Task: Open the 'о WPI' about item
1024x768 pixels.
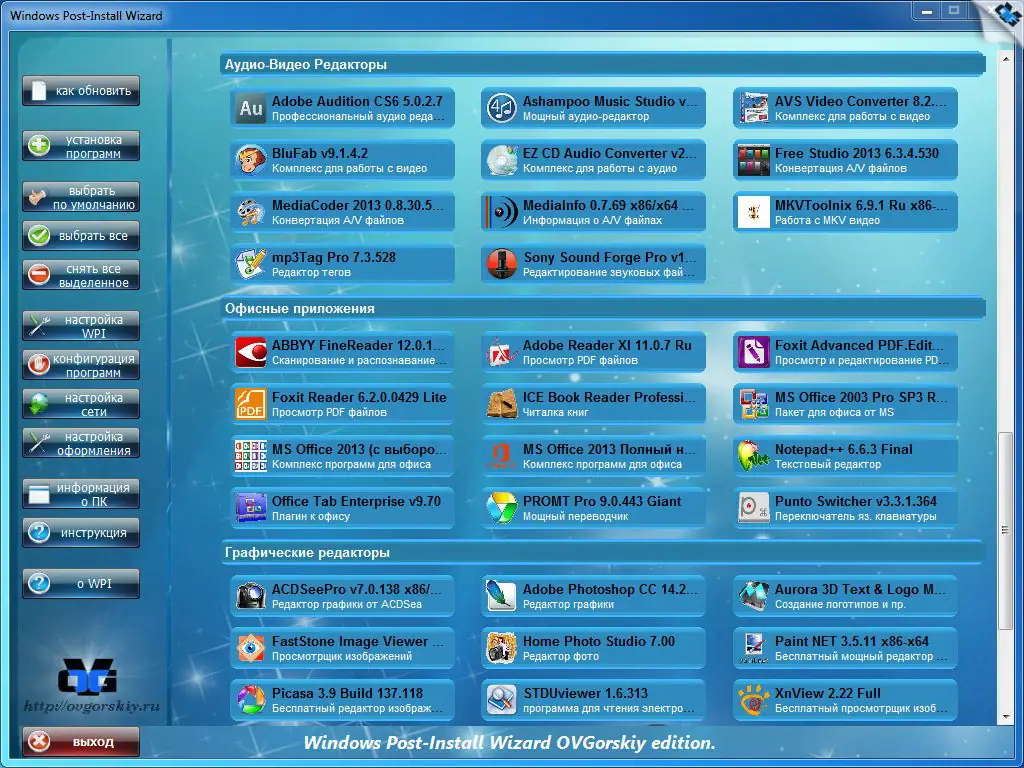Action: pyautogui.click(x=81, y=584)
